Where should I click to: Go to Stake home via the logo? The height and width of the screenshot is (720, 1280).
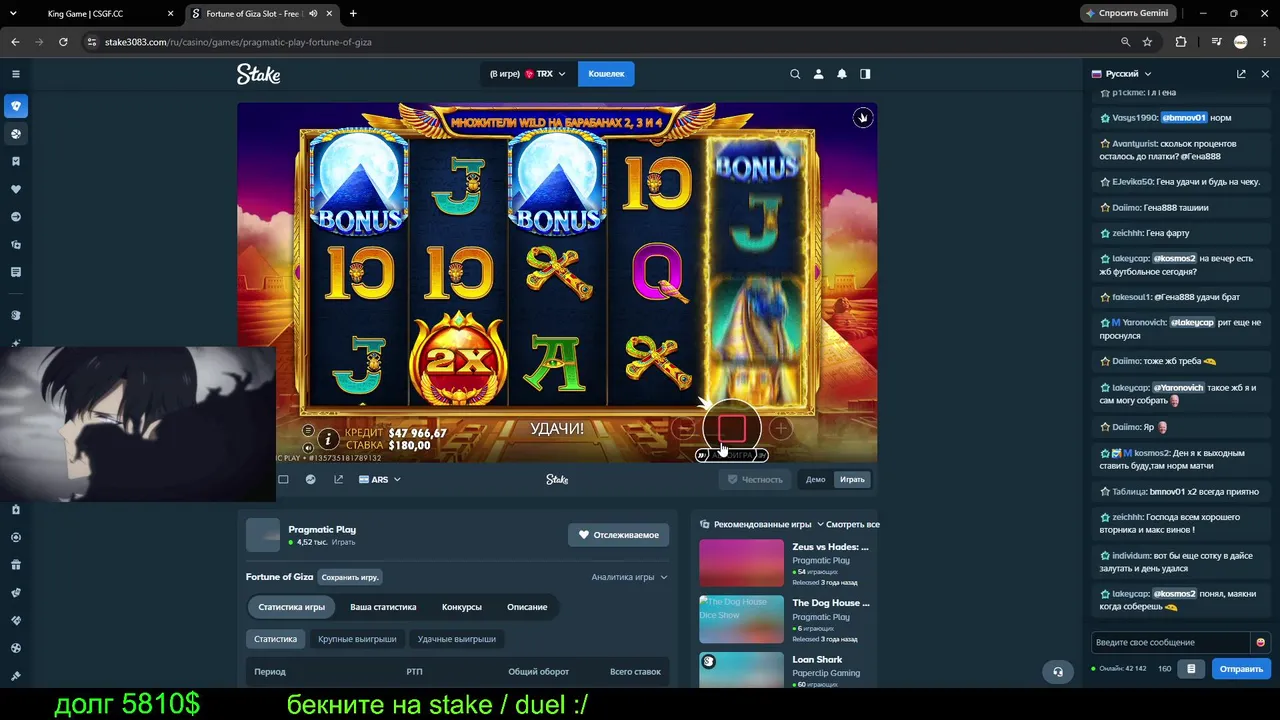click(258, 74)
